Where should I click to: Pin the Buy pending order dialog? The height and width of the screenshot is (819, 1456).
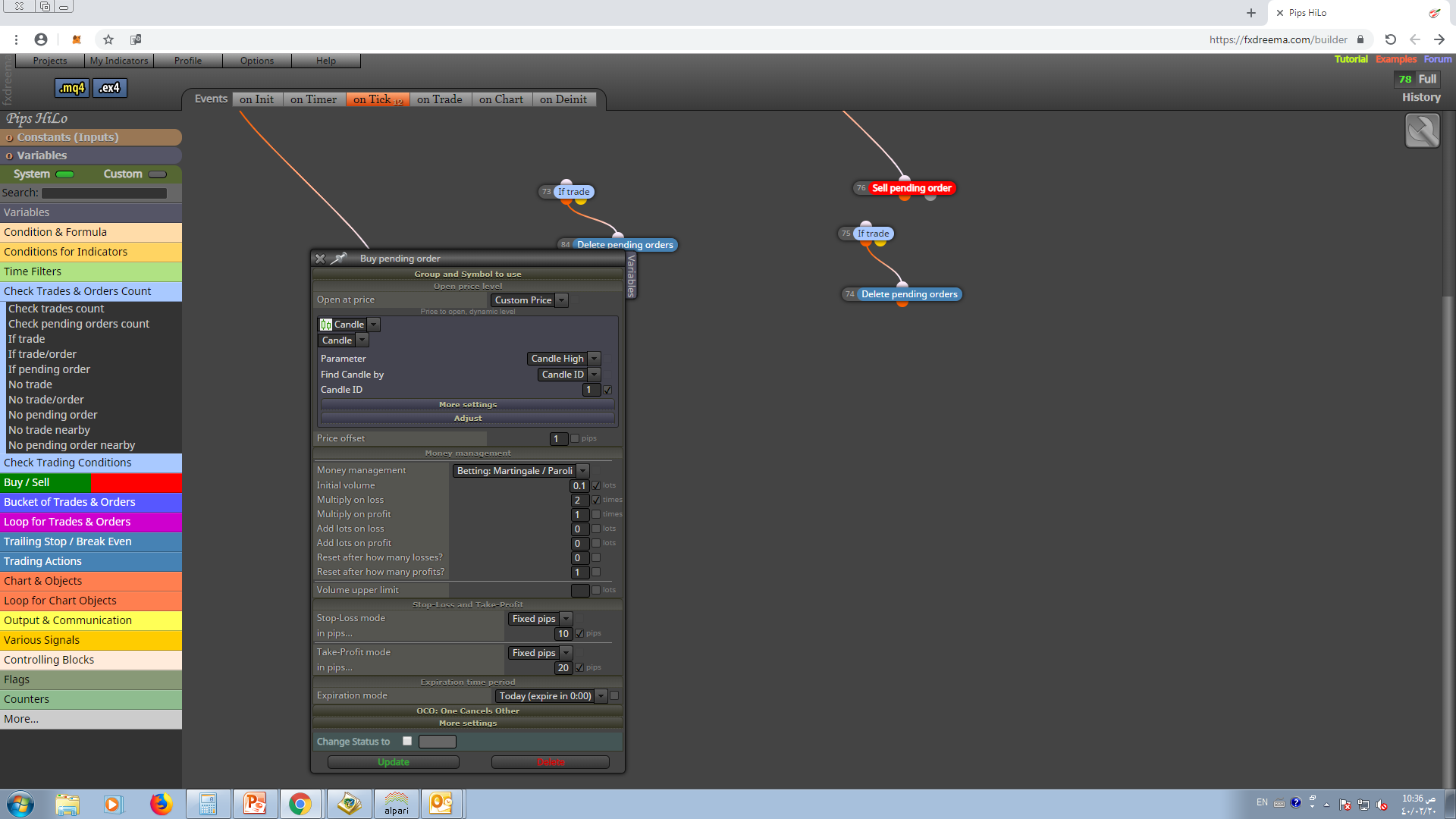(339, 259)
